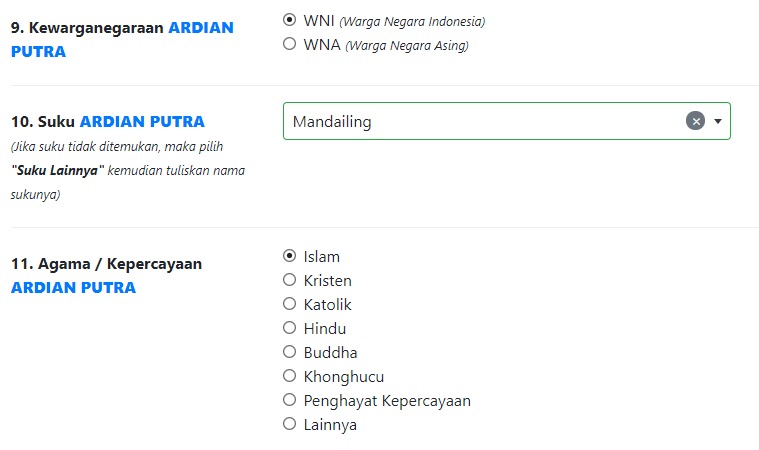Click the Warga Negara Asing label

[407, 45]
